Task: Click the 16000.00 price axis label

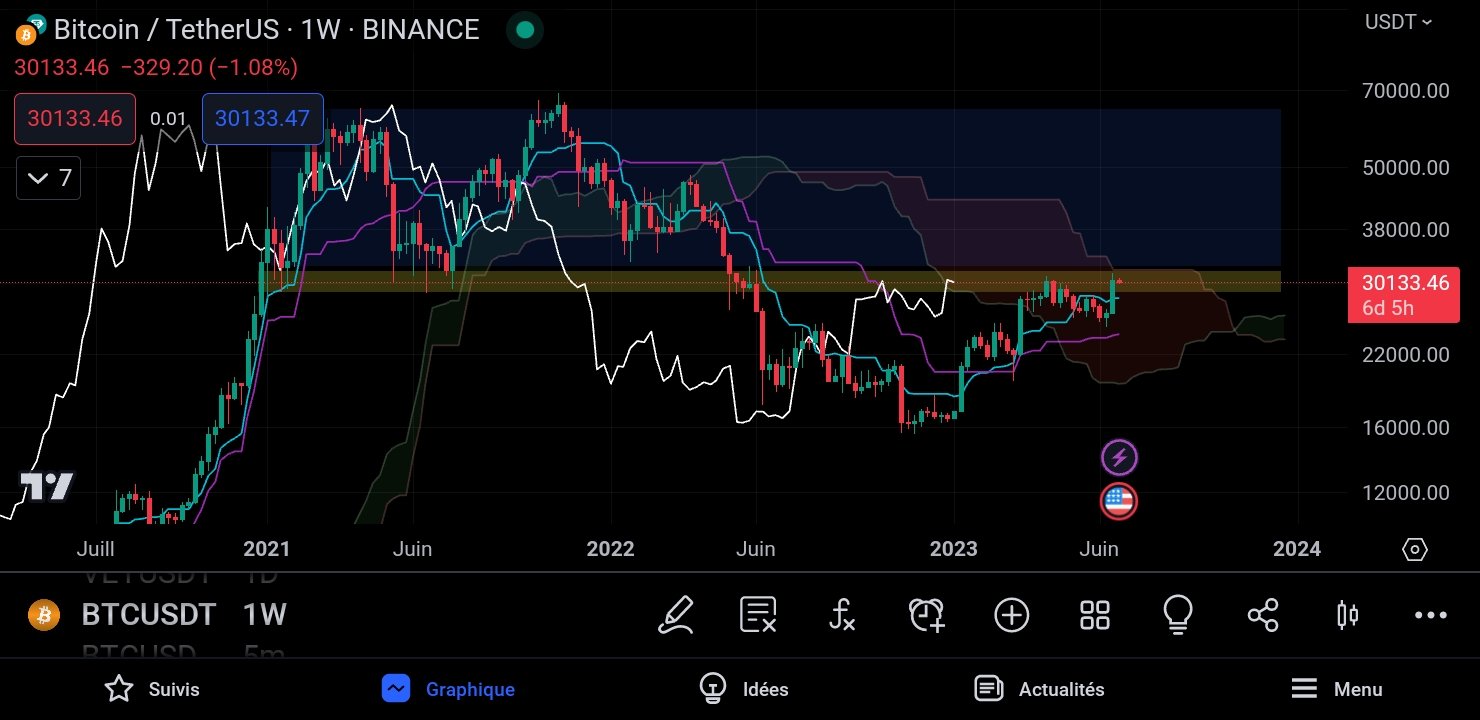Action: tap(1405, 428)
